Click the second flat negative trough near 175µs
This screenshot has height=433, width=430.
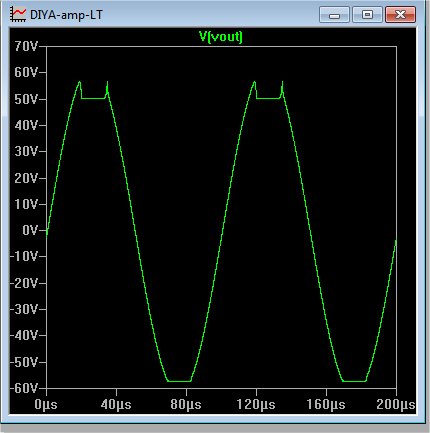point(354,381)
